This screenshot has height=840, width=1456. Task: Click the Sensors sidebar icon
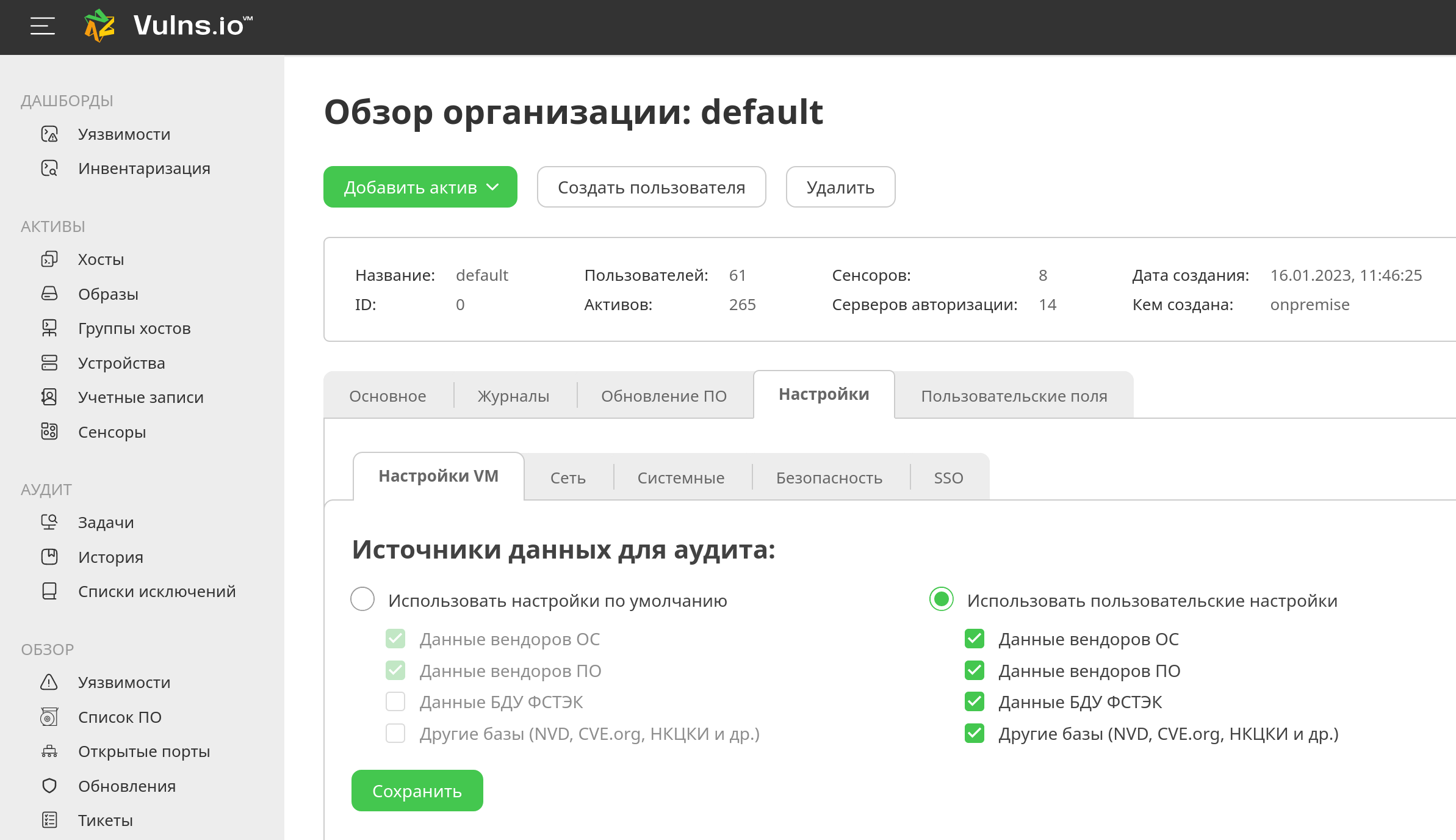tap(49, 432)
